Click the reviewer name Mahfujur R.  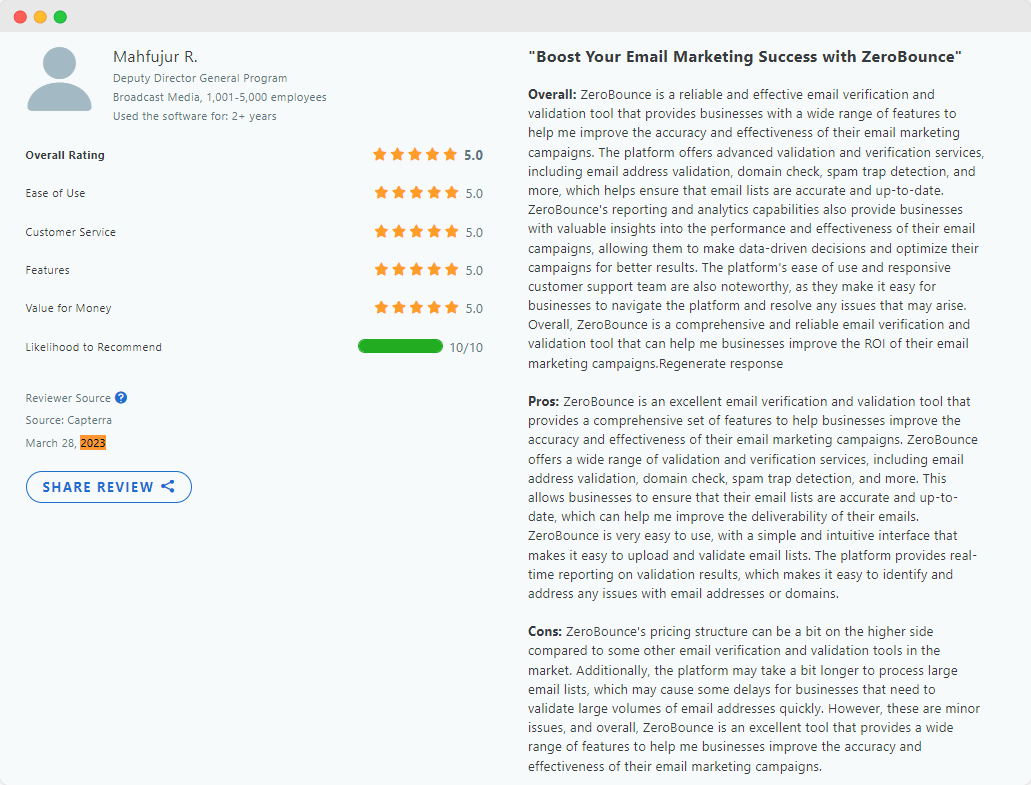(x=155, y=56)
